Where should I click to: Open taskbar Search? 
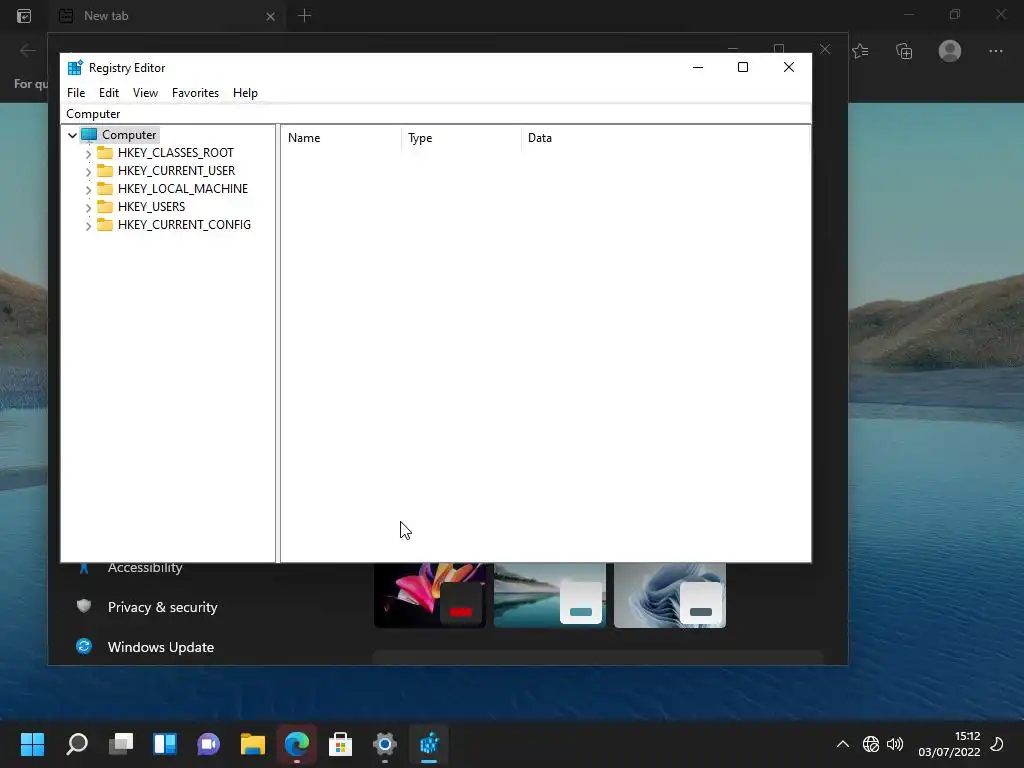pos(76,744)
